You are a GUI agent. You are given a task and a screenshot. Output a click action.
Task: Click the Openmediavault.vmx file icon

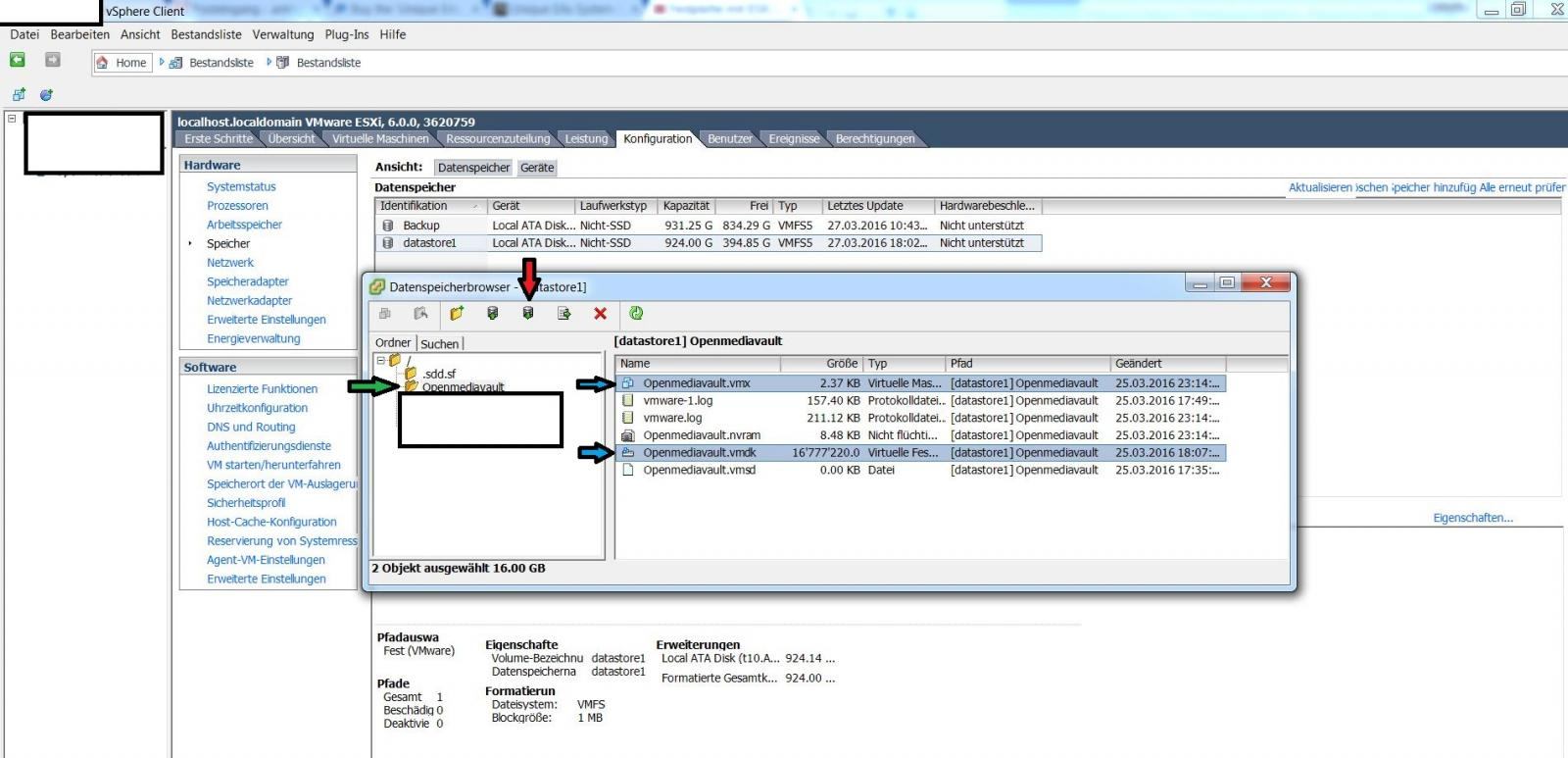[x=628, y=383]
